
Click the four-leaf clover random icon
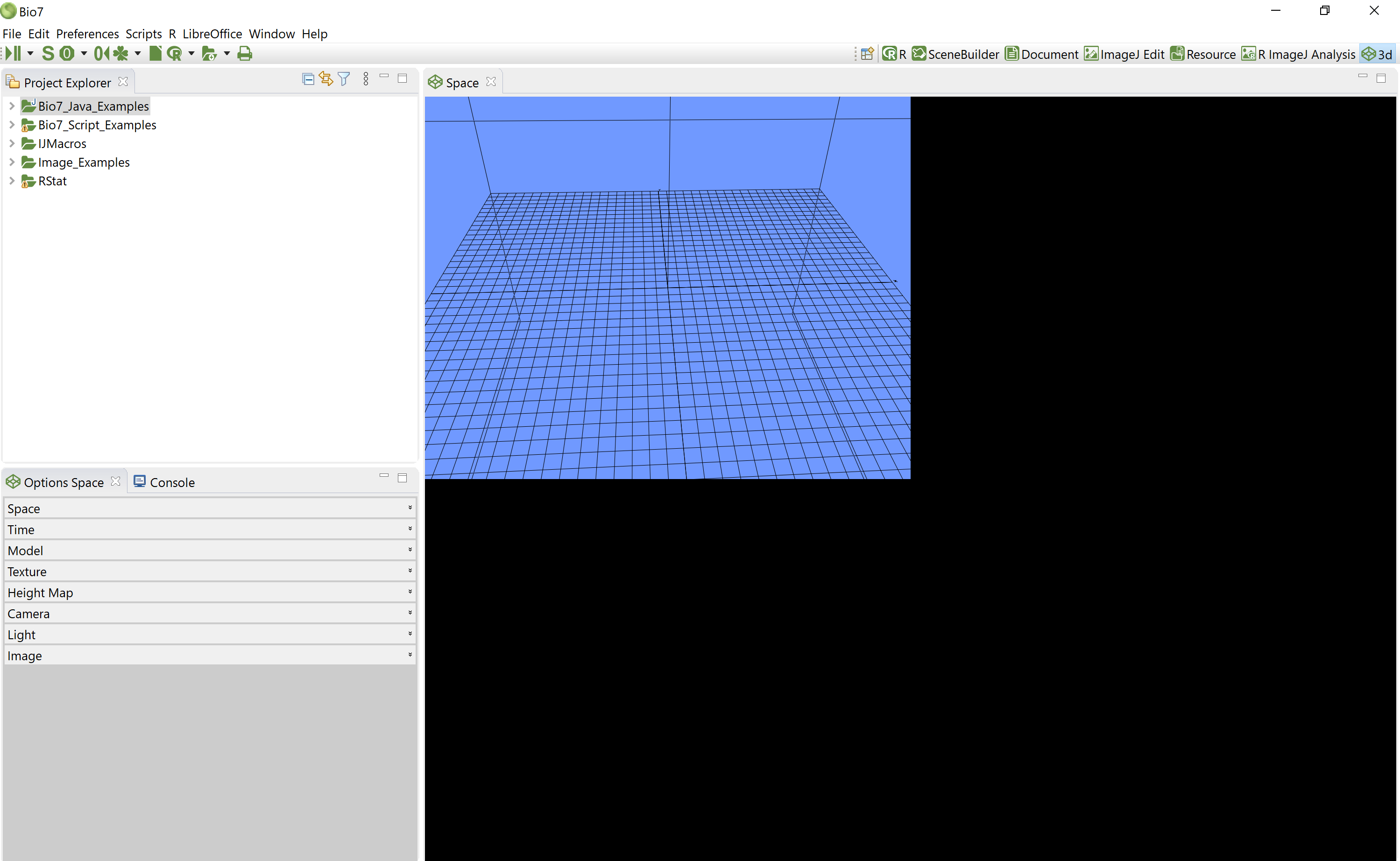coord(120,54)
